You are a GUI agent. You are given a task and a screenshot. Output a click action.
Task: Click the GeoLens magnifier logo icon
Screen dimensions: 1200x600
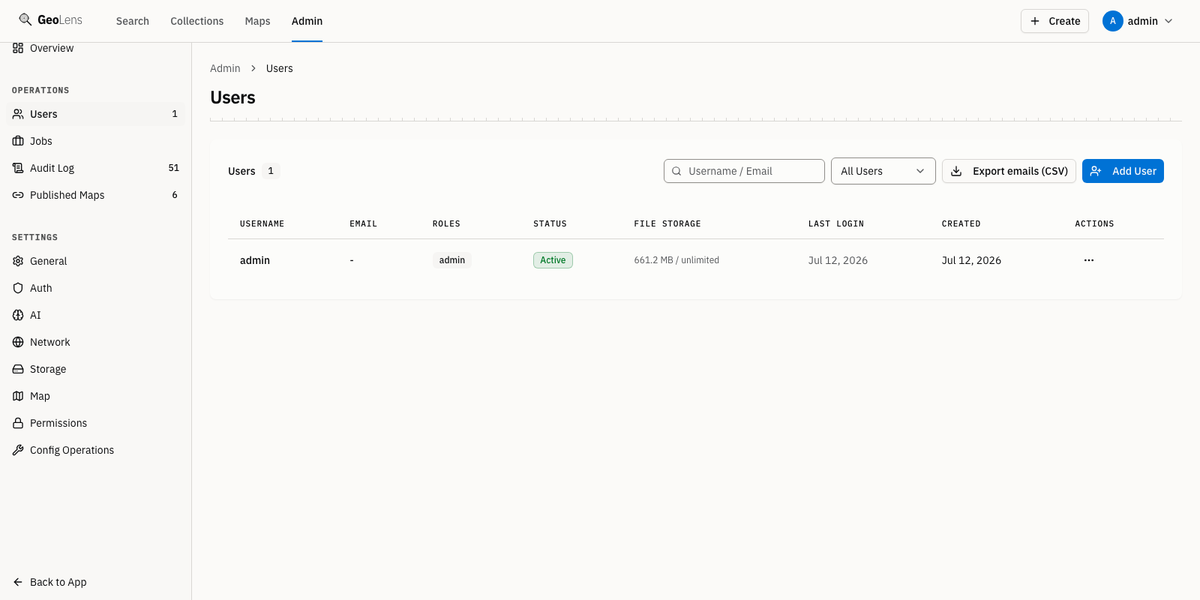pos(25,20)
